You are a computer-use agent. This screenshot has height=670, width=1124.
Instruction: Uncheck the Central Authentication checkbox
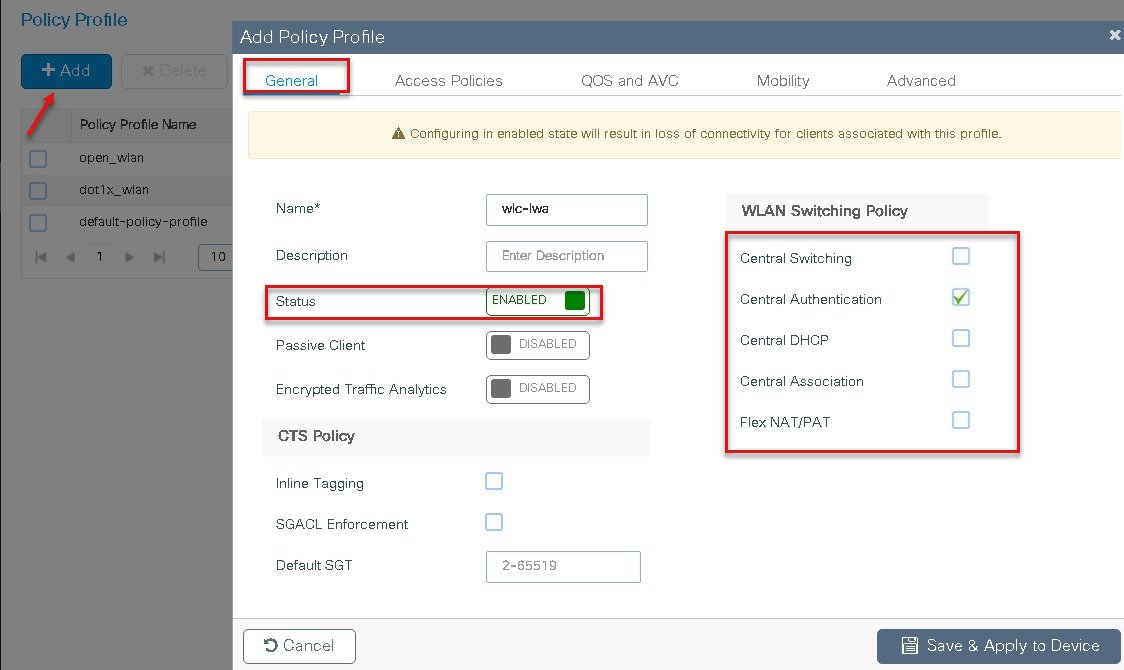tap(961, 297)
